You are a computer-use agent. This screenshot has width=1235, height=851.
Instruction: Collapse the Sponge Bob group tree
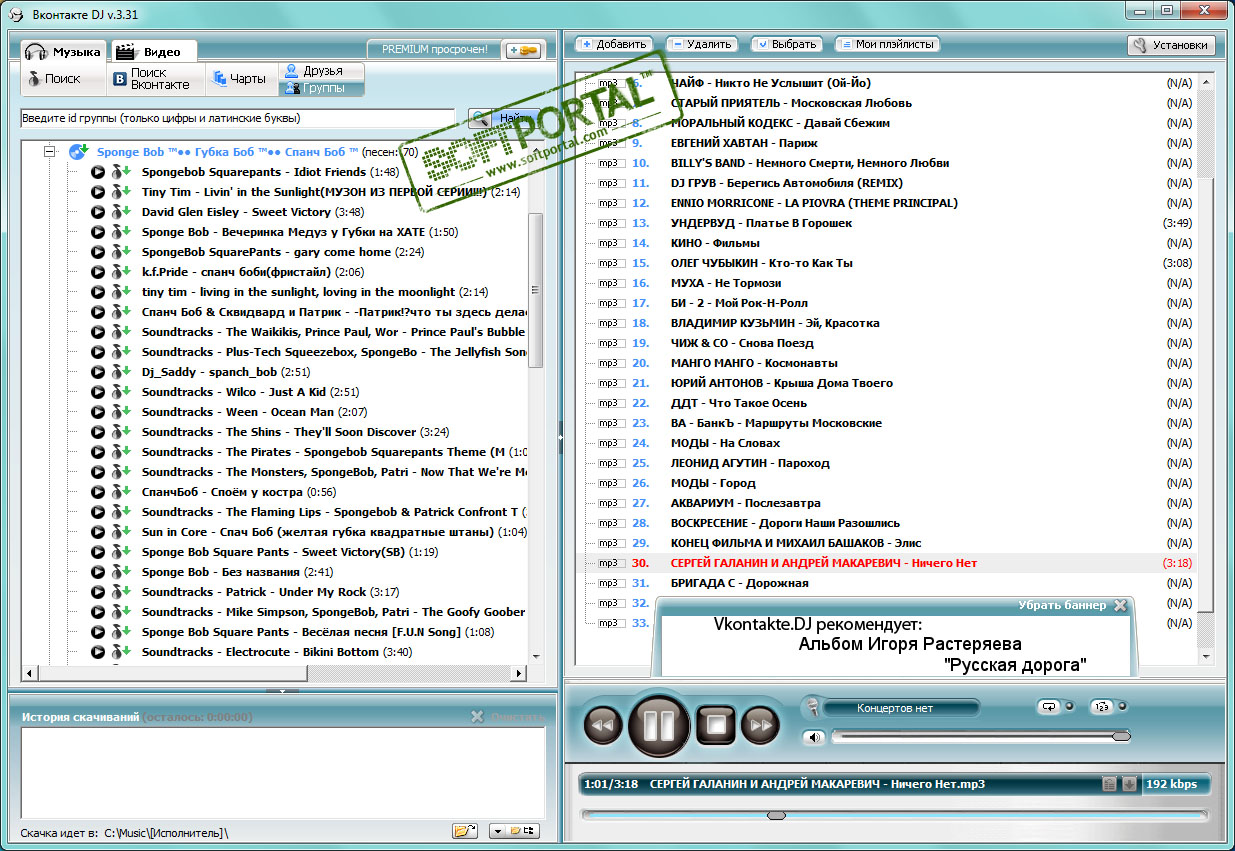click(48, 151)
